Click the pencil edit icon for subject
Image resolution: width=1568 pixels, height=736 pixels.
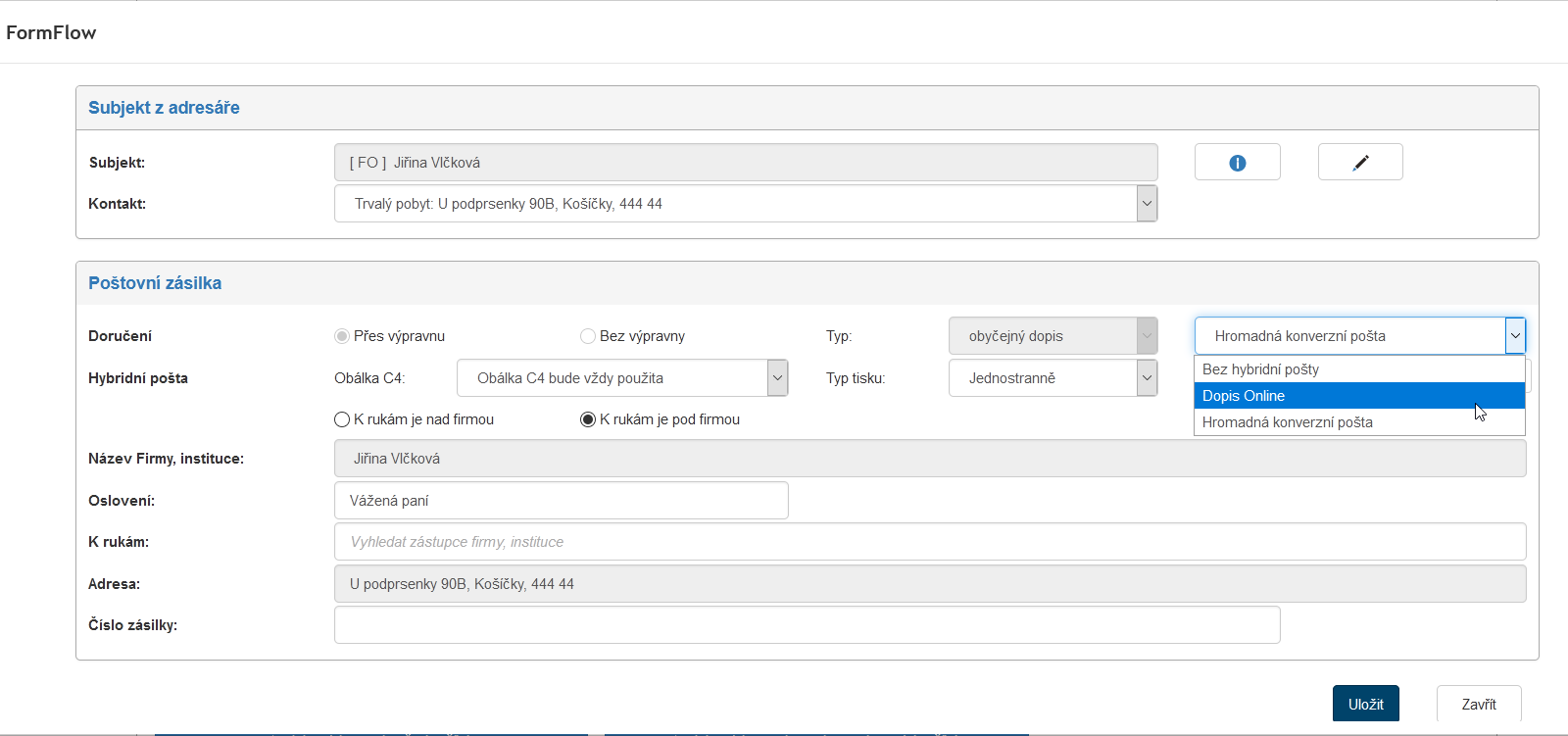(x=1360, y=163)
